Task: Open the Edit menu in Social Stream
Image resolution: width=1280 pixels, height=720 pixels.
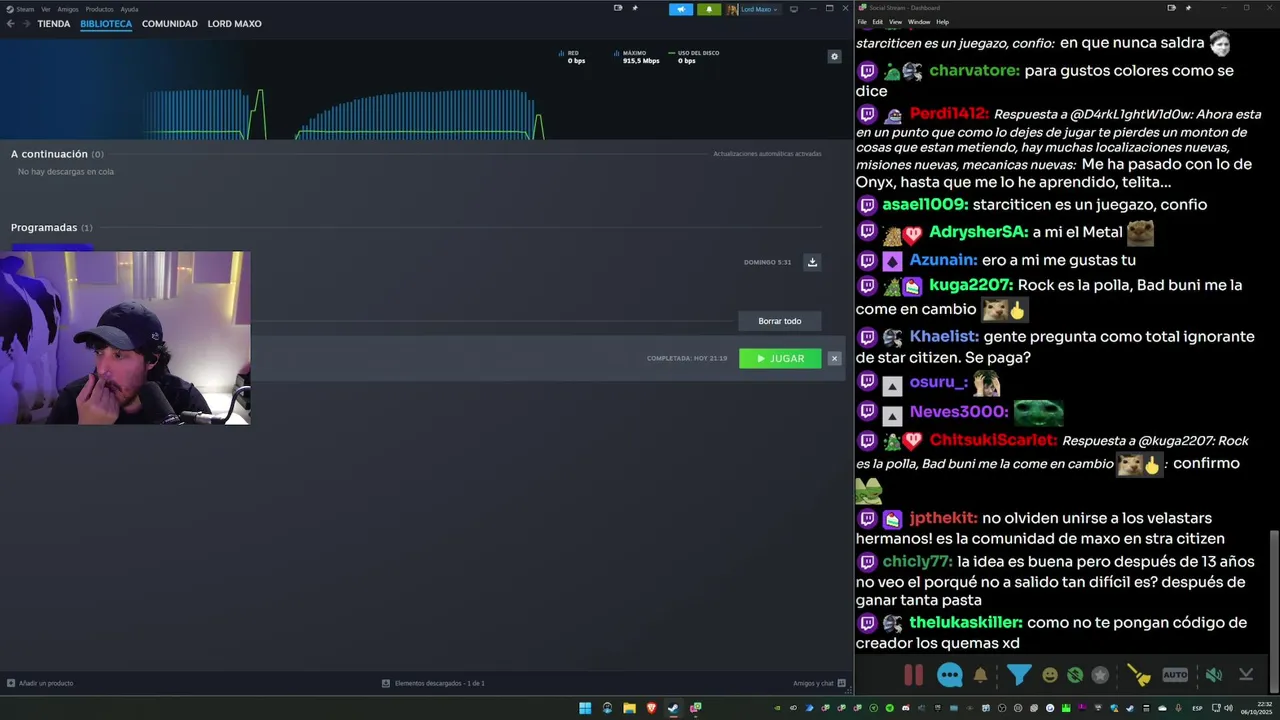Action: 877,22
